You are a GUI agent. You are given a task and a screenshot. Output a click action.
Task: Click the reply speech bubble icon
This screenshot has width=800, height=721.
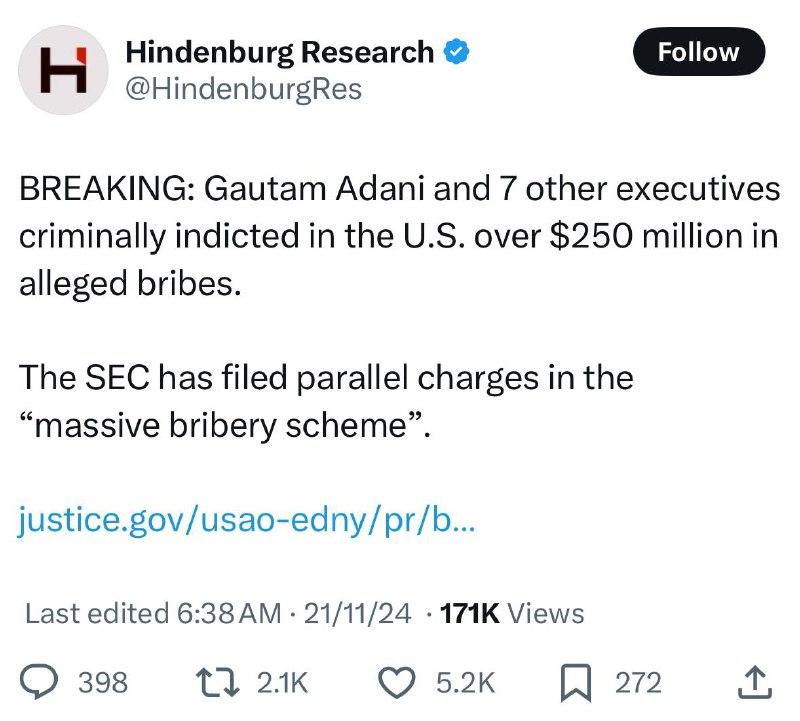39,682
